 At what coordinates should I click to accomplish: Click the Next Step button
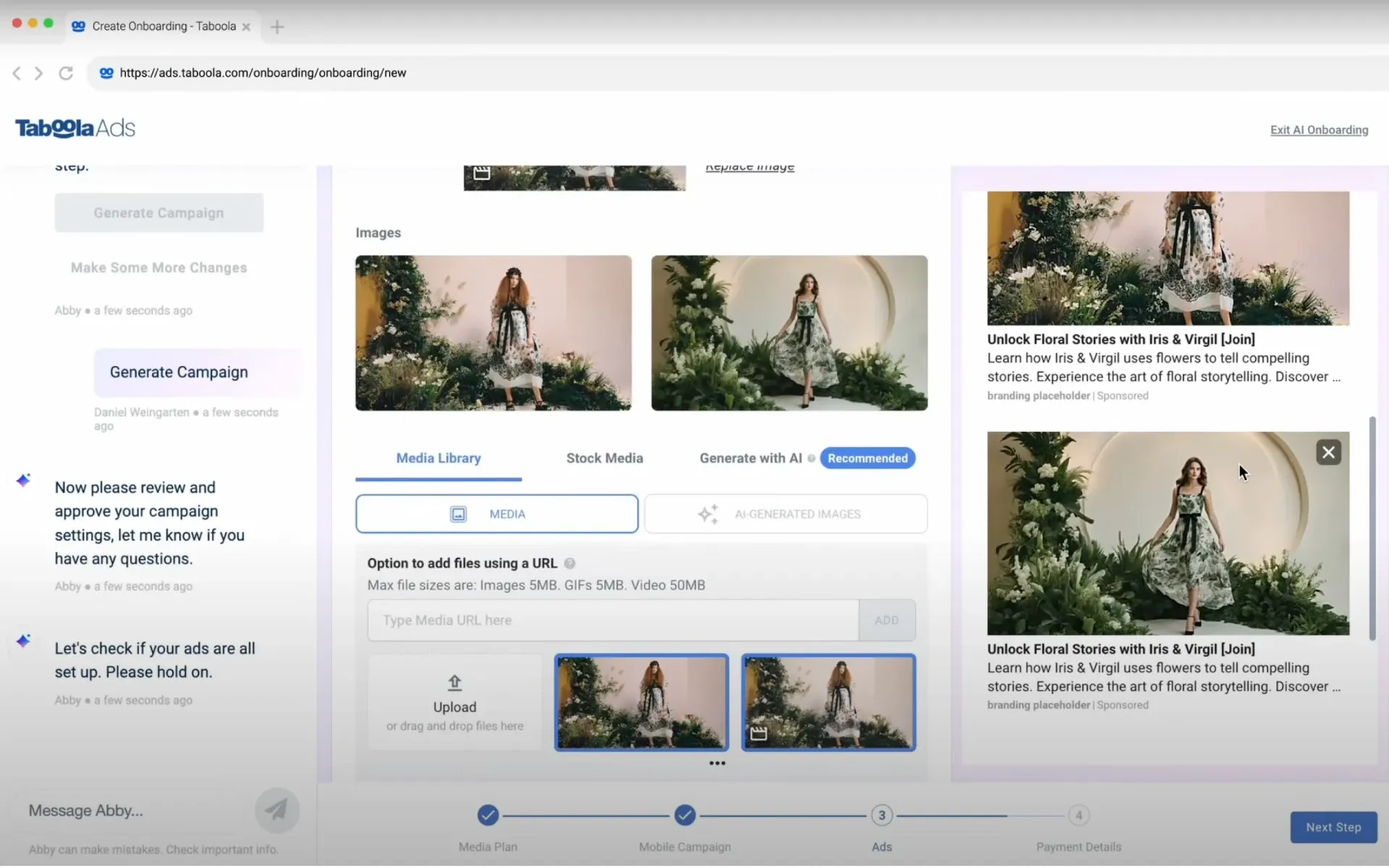(x=1333, y=827)
